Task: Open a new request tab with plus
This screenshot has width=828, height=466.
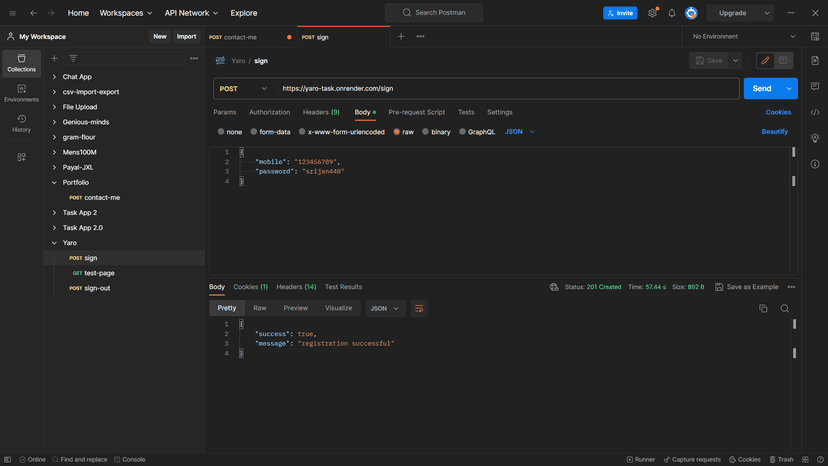Action: coord(401,36)
